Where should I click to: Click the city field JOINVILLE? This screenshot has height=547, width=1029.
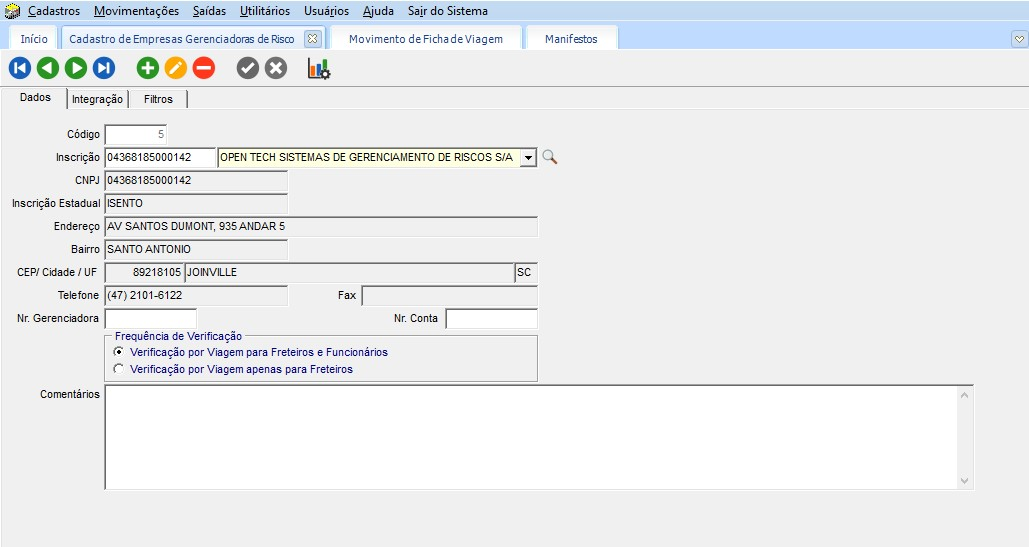coord(349,272)
